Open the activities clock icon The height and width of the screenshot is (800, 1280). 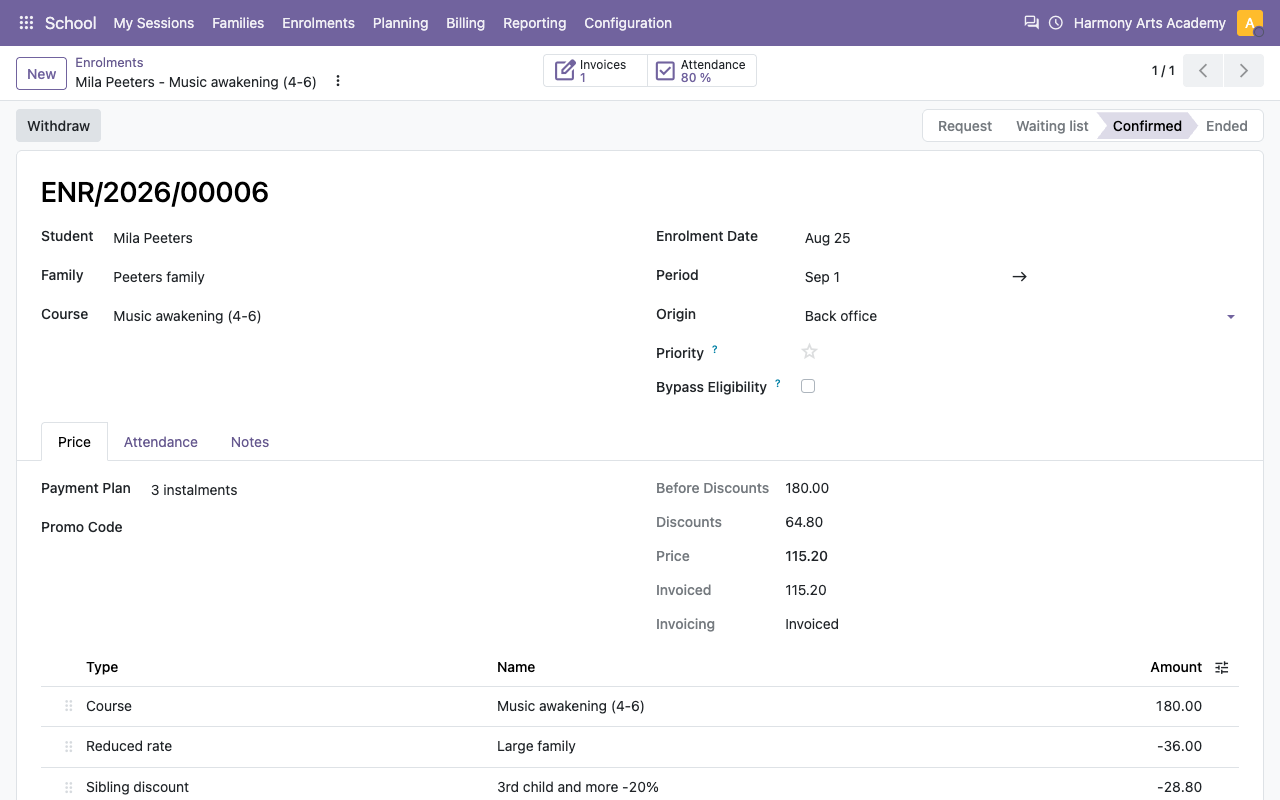[1056, 22]
